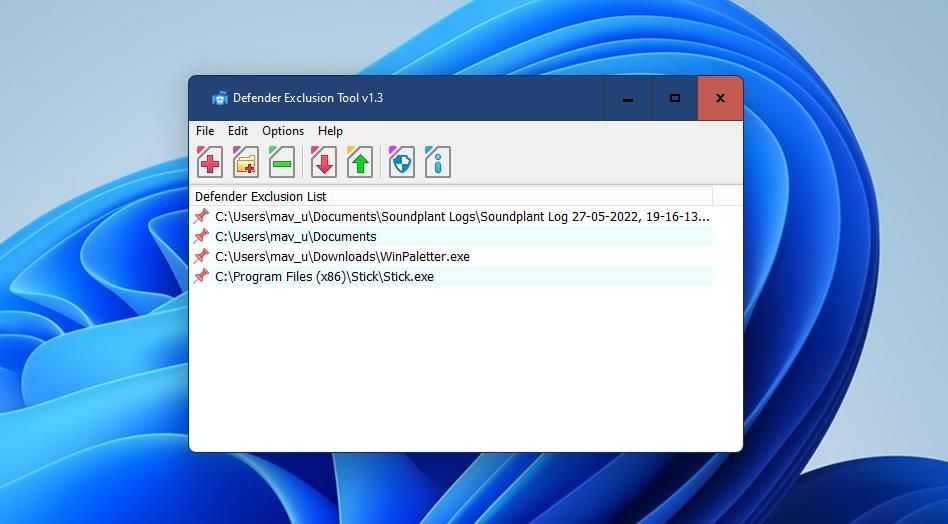Image resolution: width=948 pixels, height=524 pixels.
Task: Select the Soundplant Log 27-05-2022 exclusion entry
Action: (x=452, y=216)
